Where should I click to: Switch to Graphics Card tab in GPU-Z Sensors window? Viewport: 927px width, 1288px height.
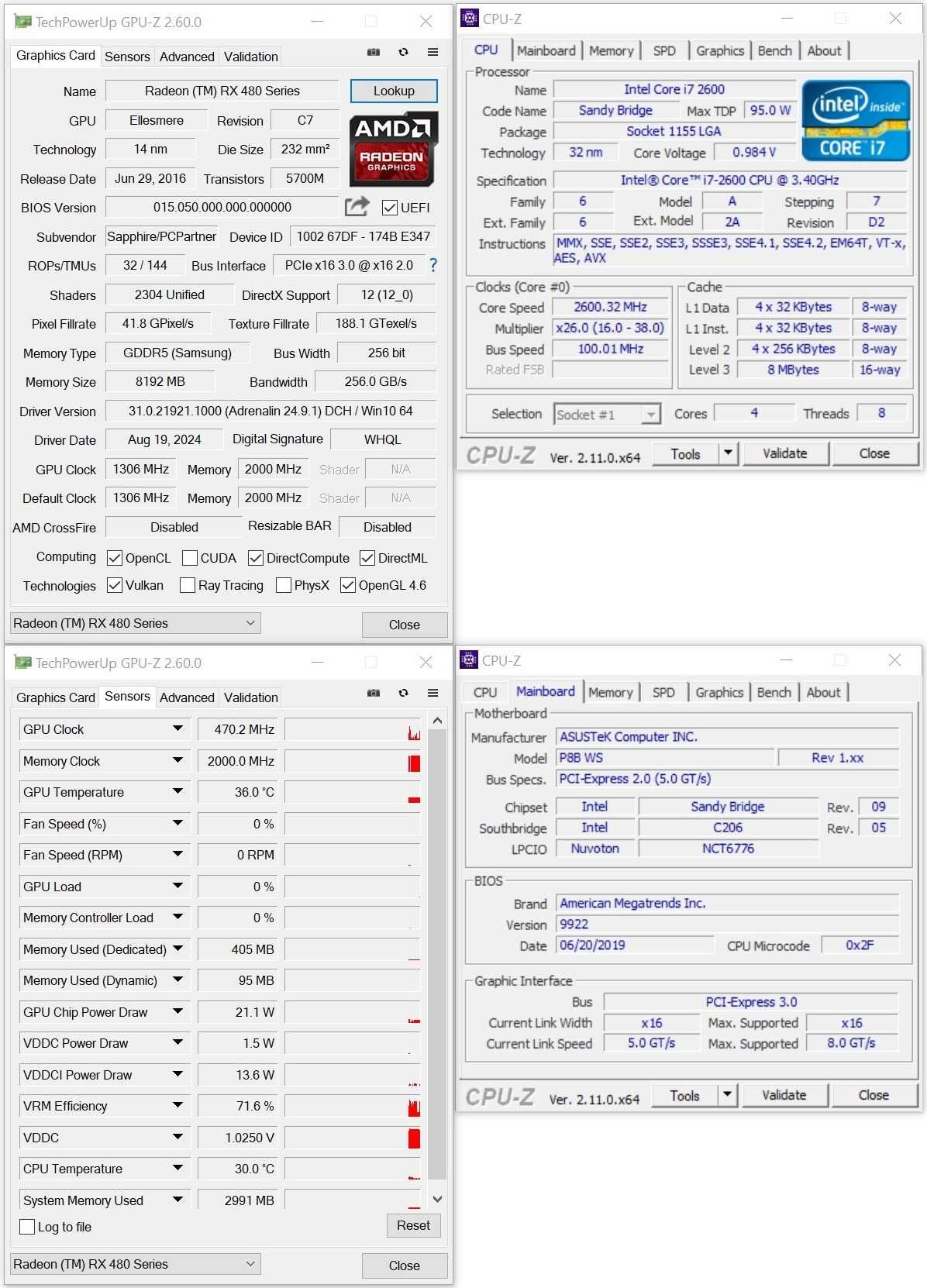tap(56, 697)
